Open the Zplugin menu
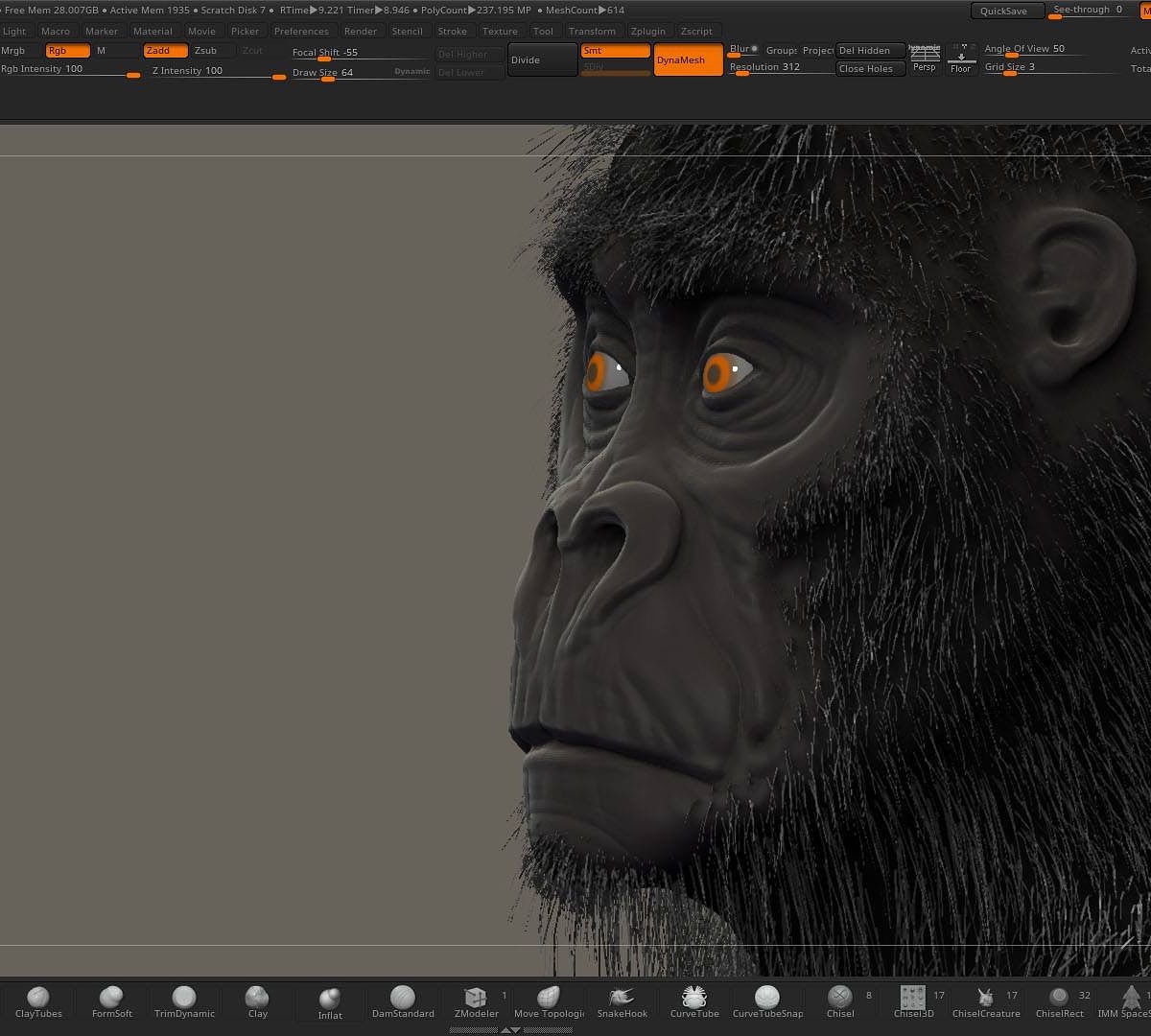The image size is (1151, 1036). [648, 32]
